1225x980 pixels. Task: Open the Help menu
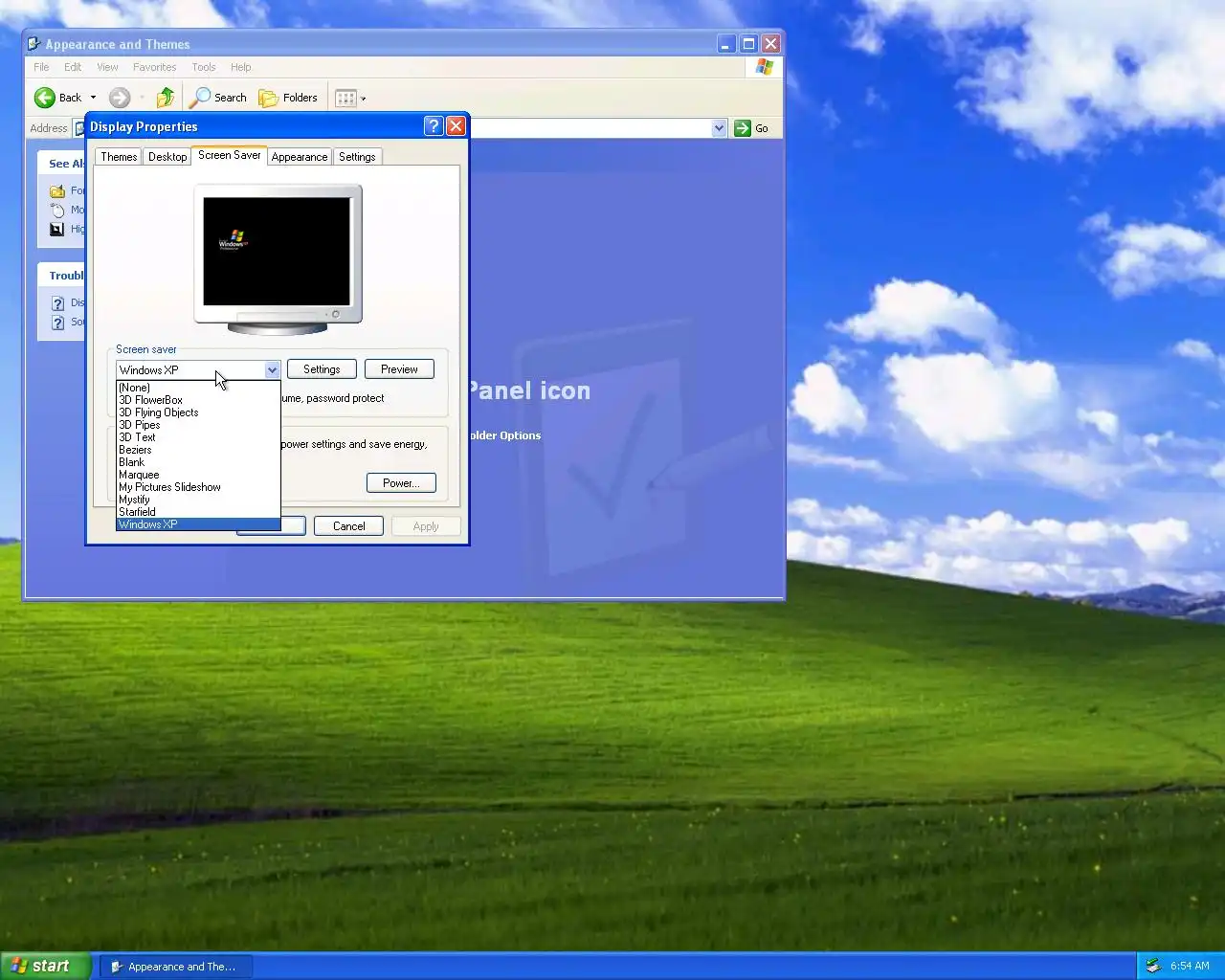coord(241,67)
